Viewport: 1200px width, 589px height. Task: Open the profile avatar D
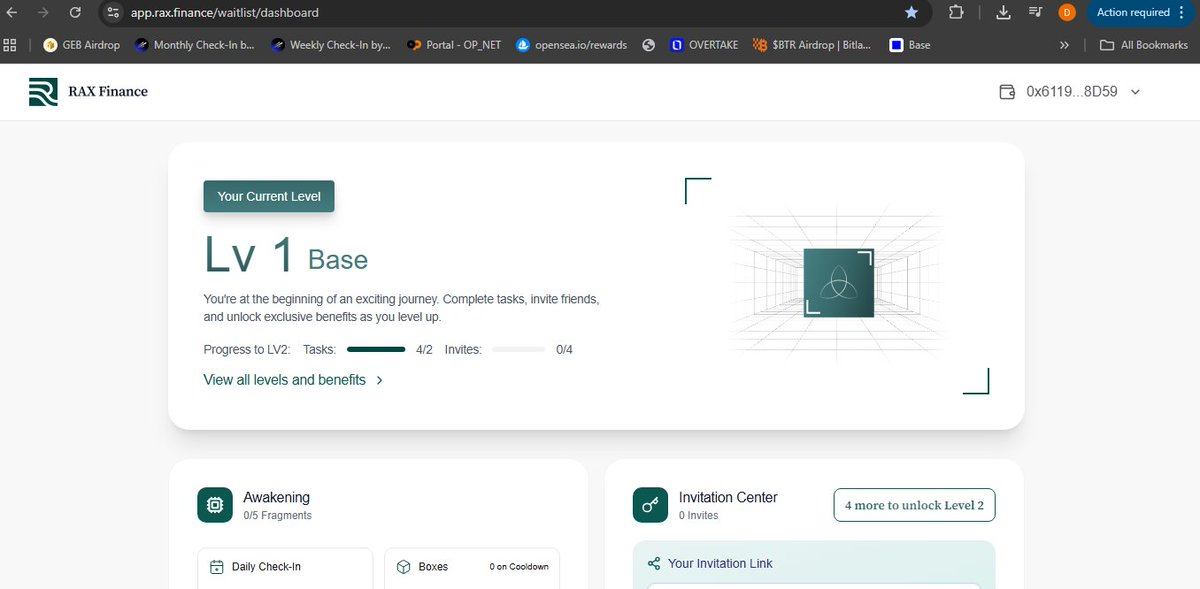point(1067,13)
